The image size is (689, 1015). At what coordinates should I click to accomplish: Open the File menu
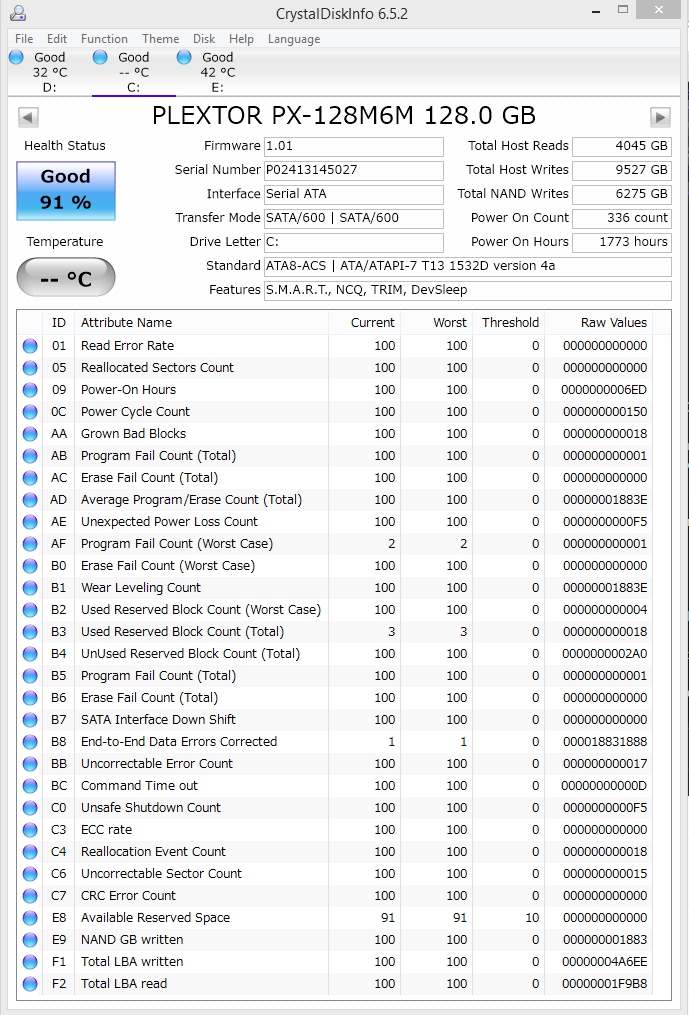click(24, 39)
